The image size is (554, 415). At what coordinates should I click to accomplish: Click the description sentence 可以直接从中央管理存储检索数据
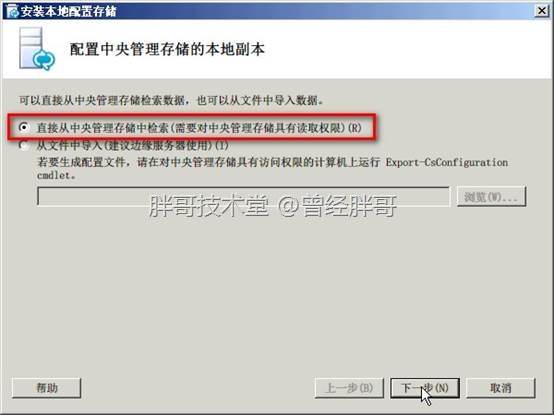coord(171,100)
